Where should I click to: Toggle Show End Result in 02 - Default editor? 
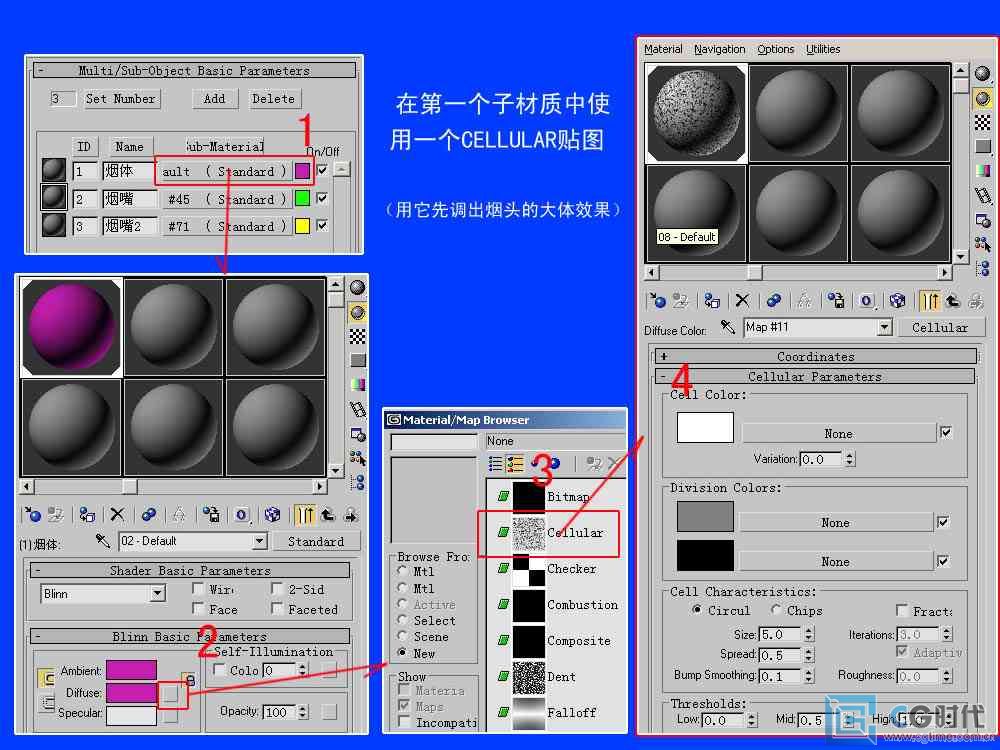pos(304,515)
